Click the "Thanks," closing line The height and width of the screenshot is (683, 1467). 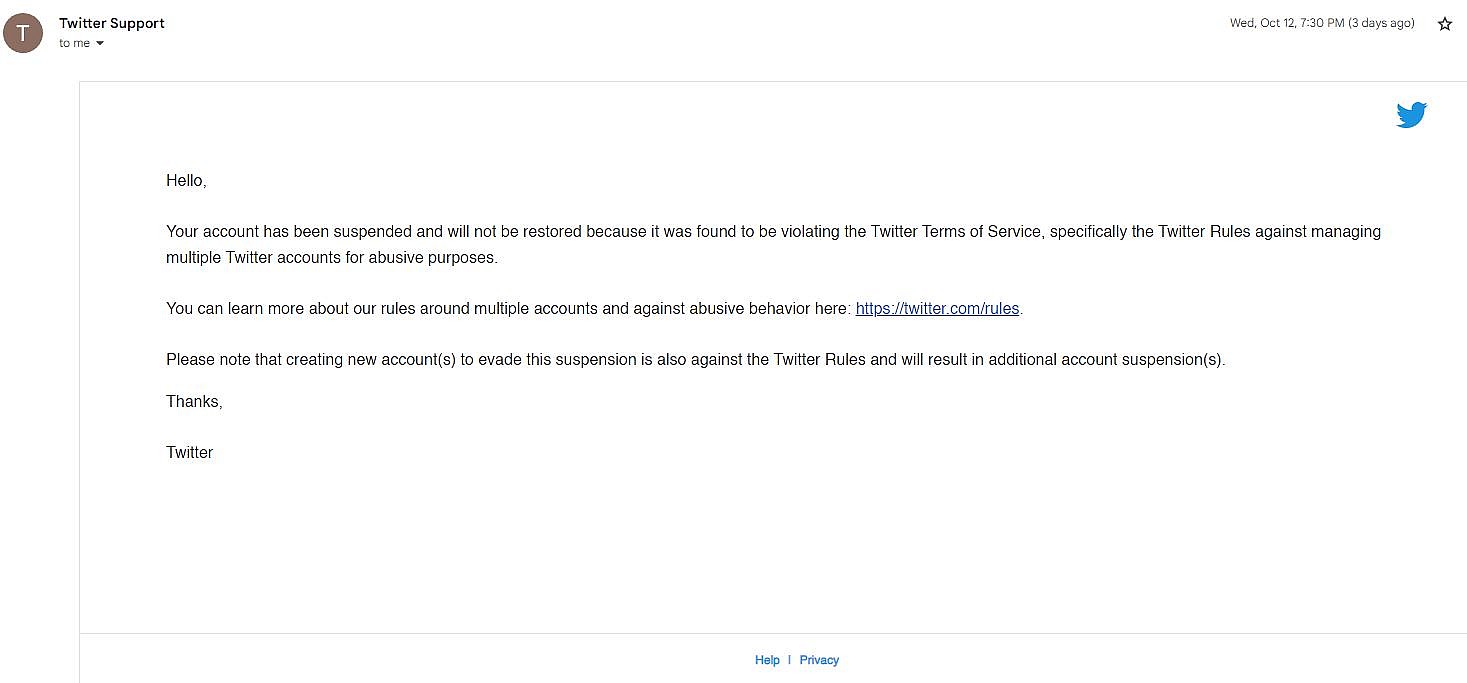[x=194, y=402]
